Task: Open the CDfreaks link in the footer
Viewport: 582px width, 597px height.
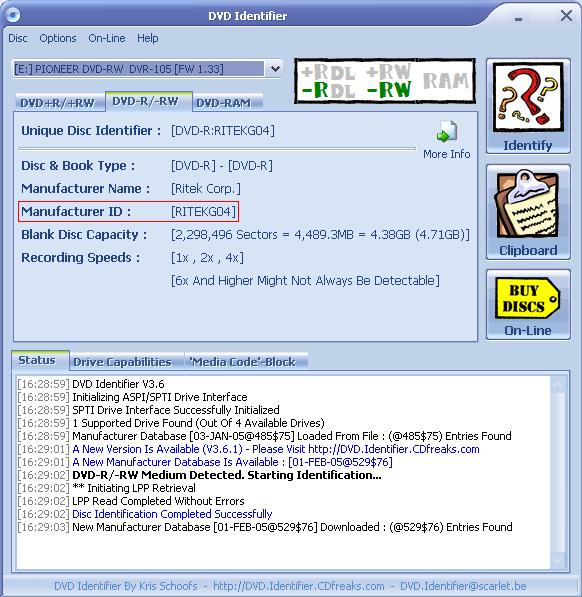Action: pos(298,586)
